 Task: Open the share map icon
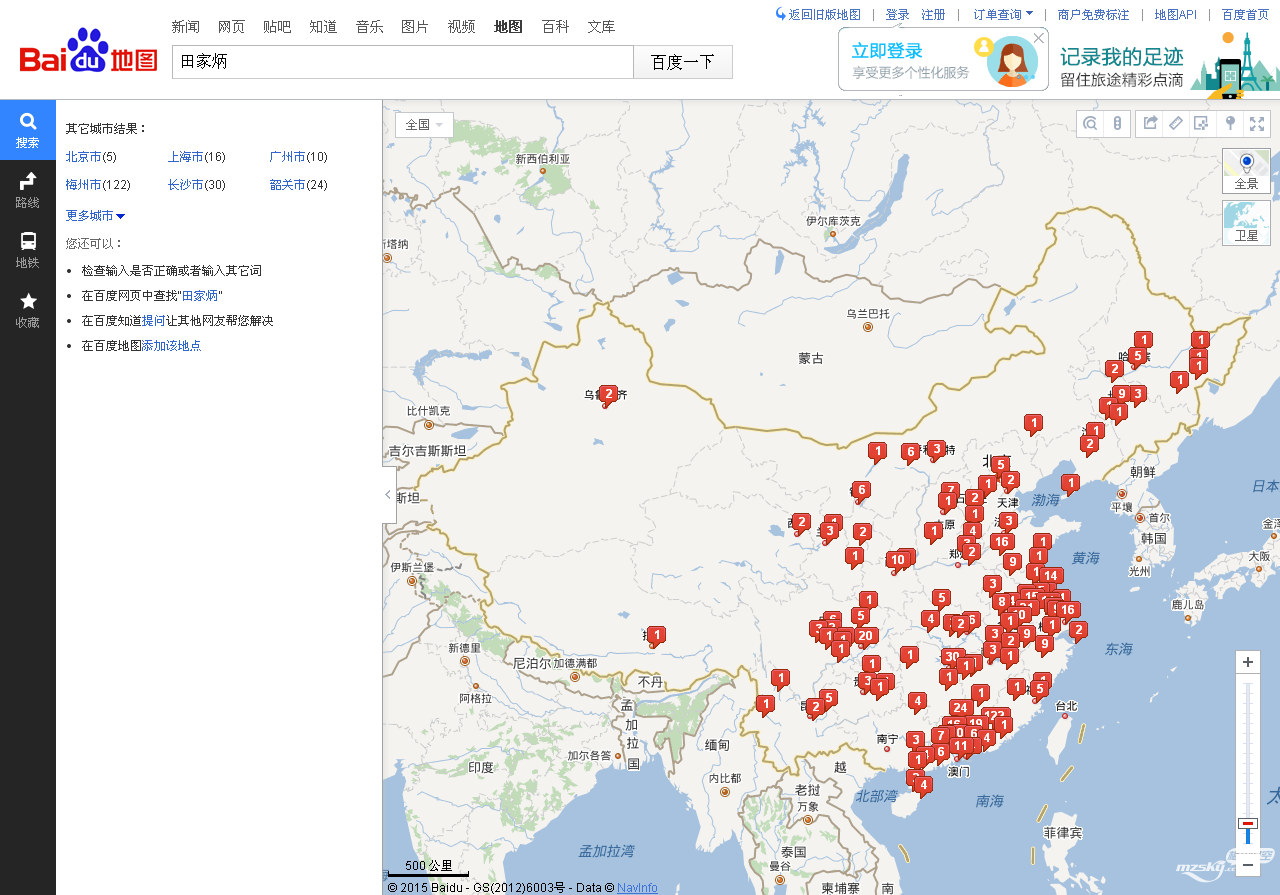[x=1150, y=124]
